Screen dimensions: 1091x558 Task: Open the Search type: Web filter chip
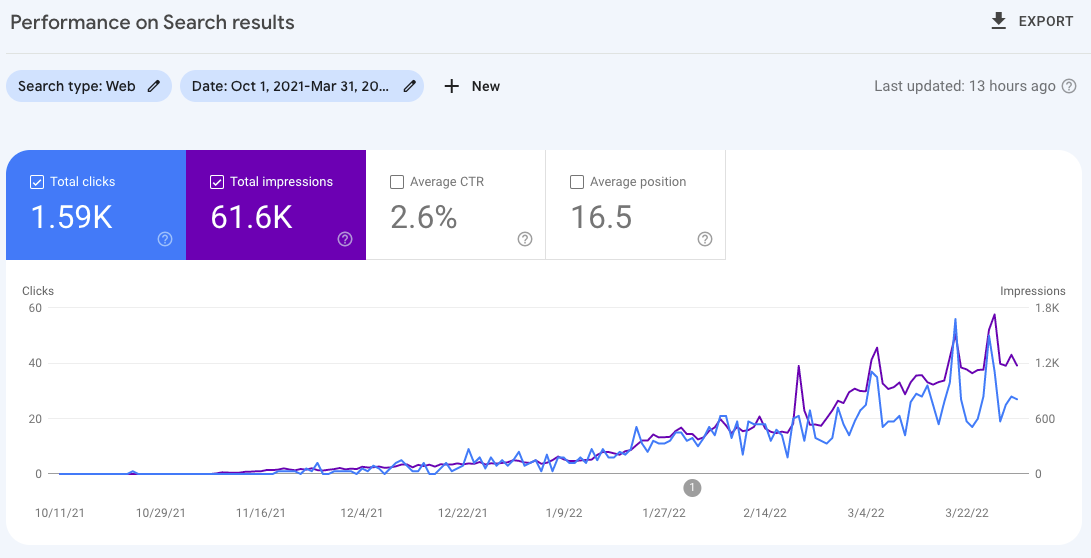click(x=89, y=86)
